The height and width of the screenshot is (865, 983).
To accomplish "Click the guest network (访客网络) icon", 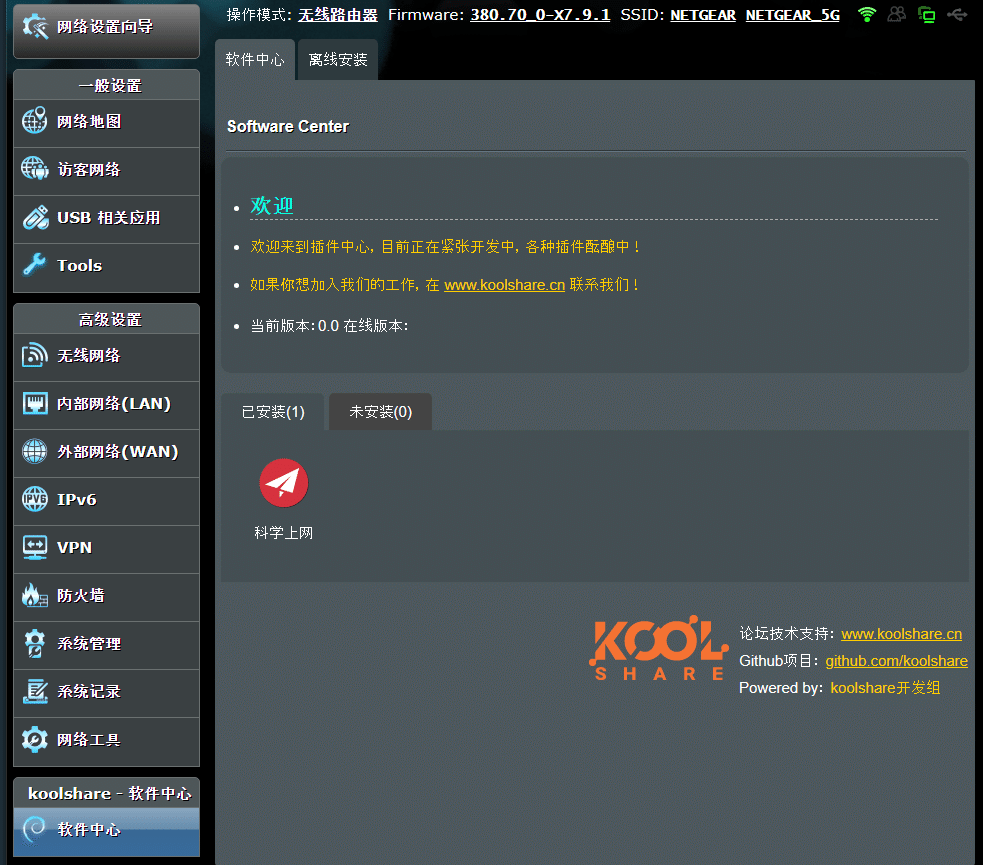I will [34, 169].
